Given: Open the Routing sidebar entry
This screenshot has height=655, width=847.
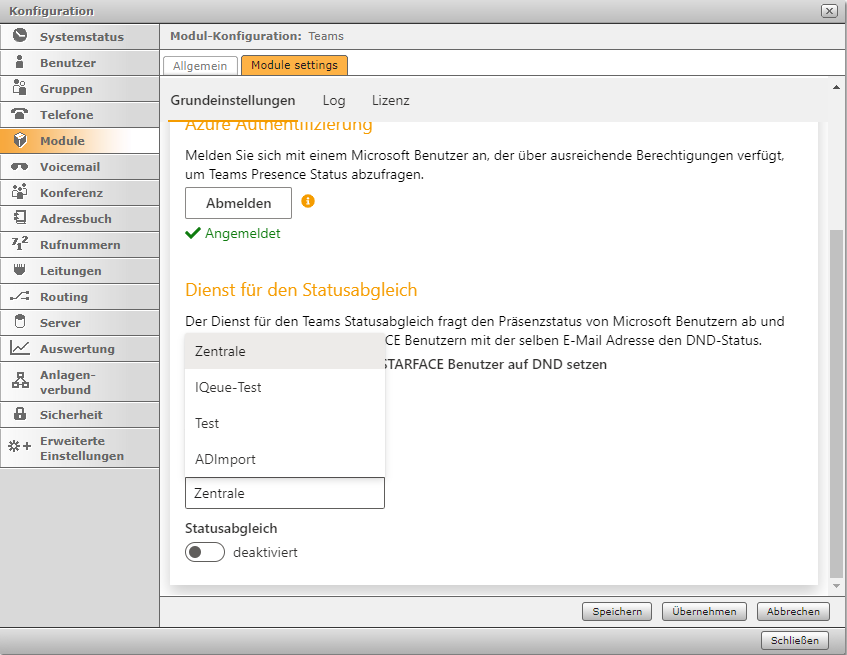Looking at the screenshot, I should coord(64,297).
